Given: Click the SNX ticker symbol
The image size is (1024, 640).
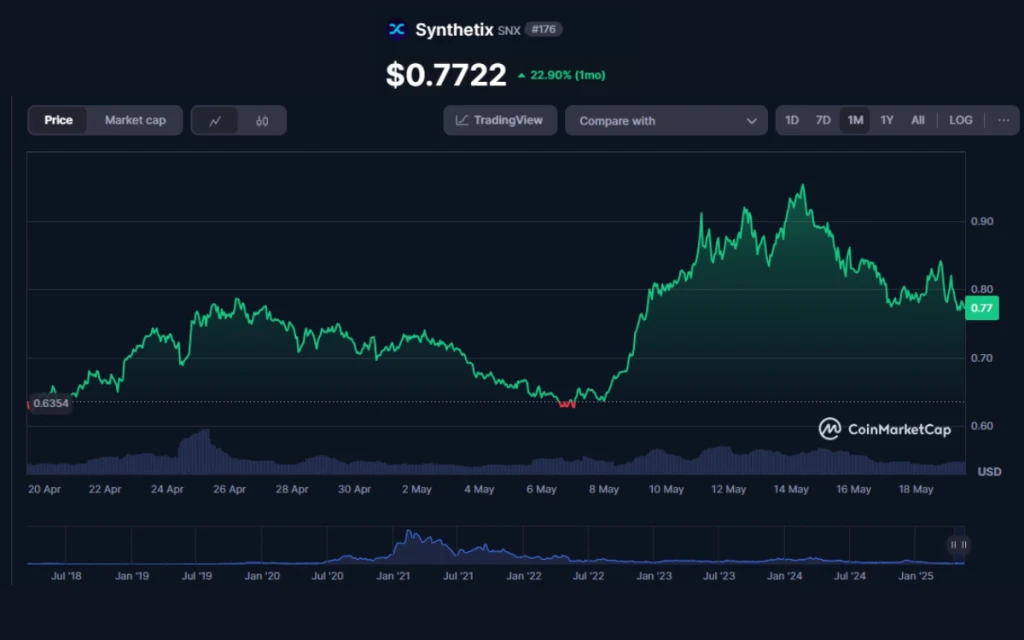Looking at the screenshot, I should click(x=509, y=31).
